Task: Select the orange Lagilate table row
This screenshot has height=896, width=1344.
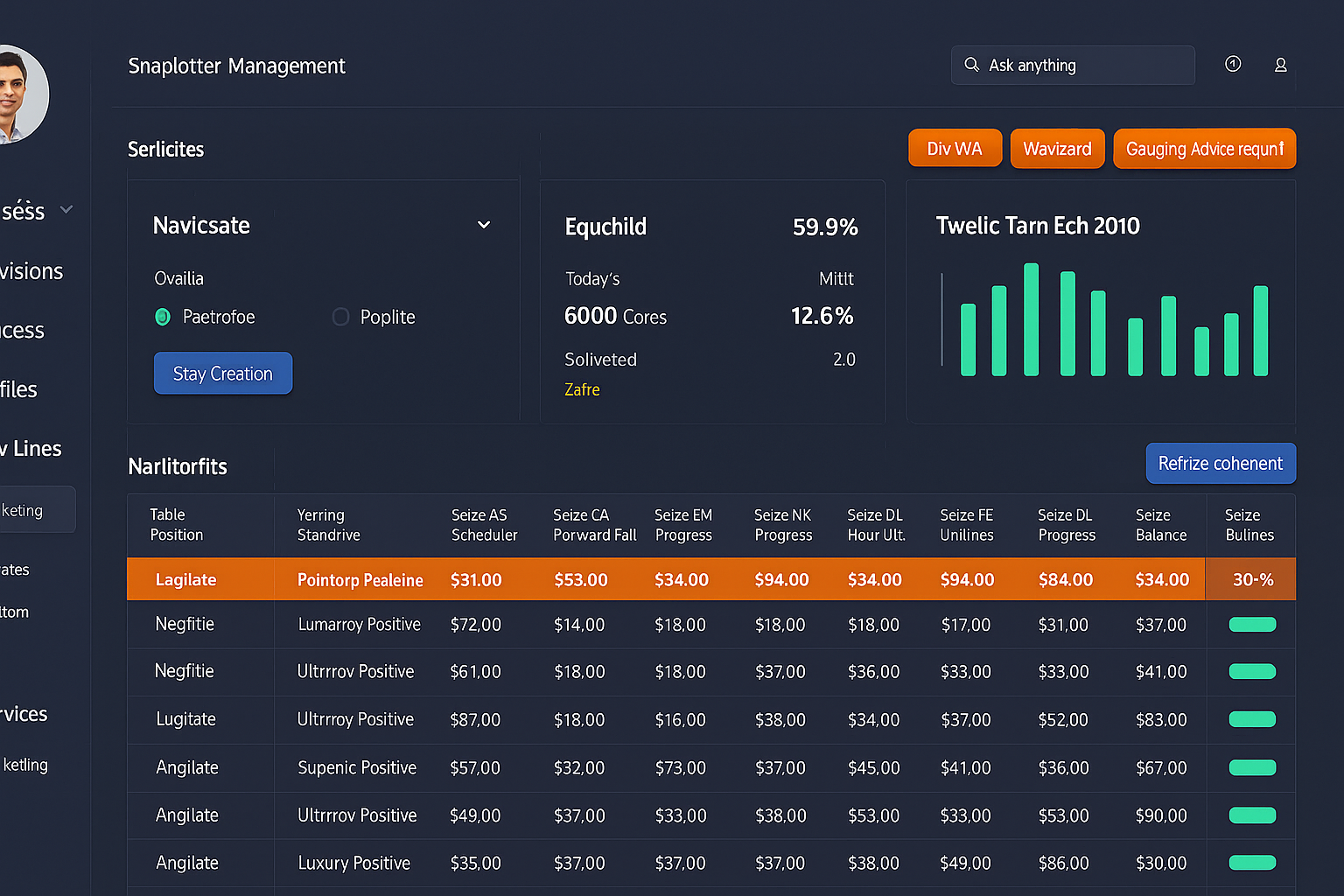Action: (x=612, y=579)
